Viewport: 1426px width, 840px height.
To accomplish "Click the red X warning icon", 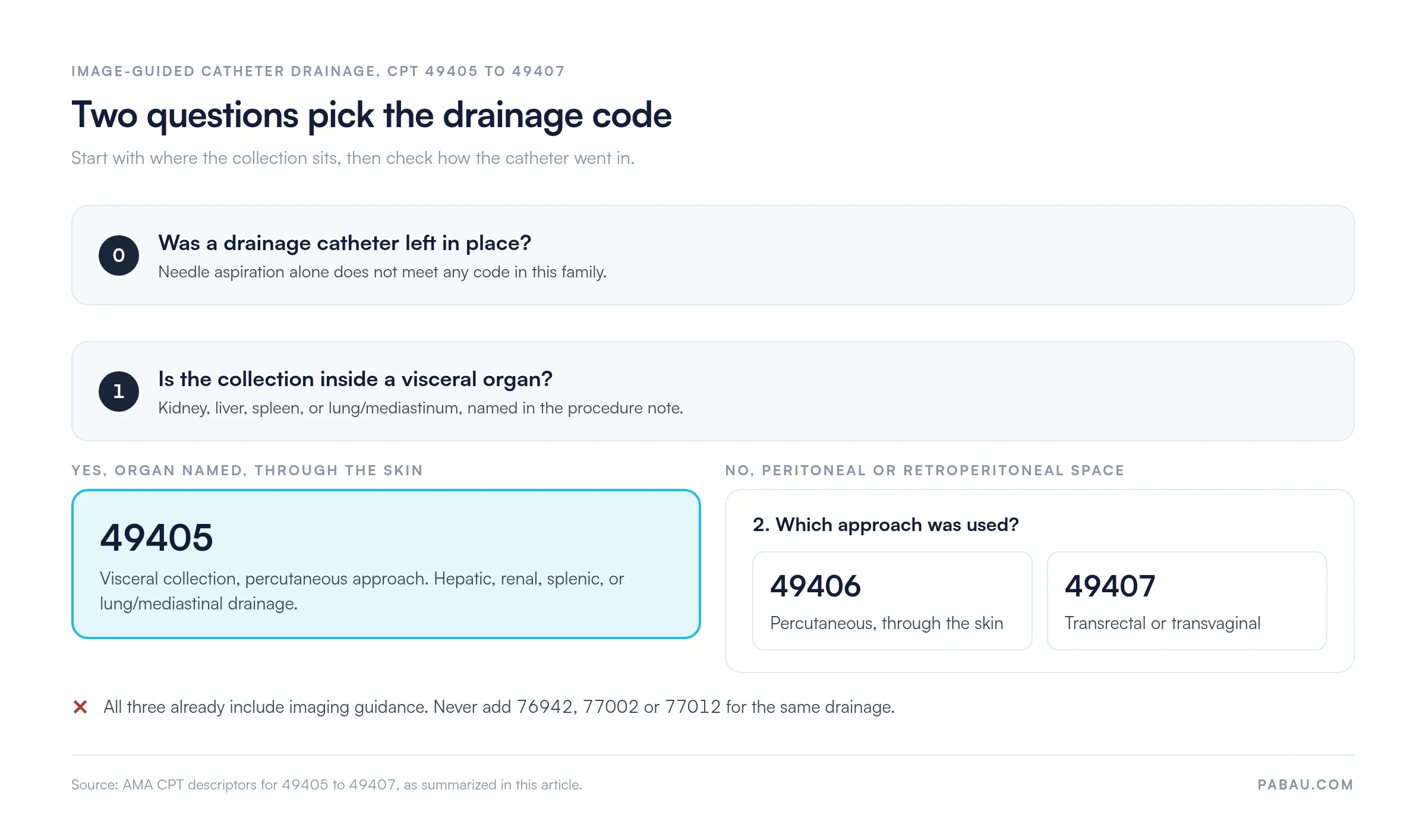I will 80,707.
